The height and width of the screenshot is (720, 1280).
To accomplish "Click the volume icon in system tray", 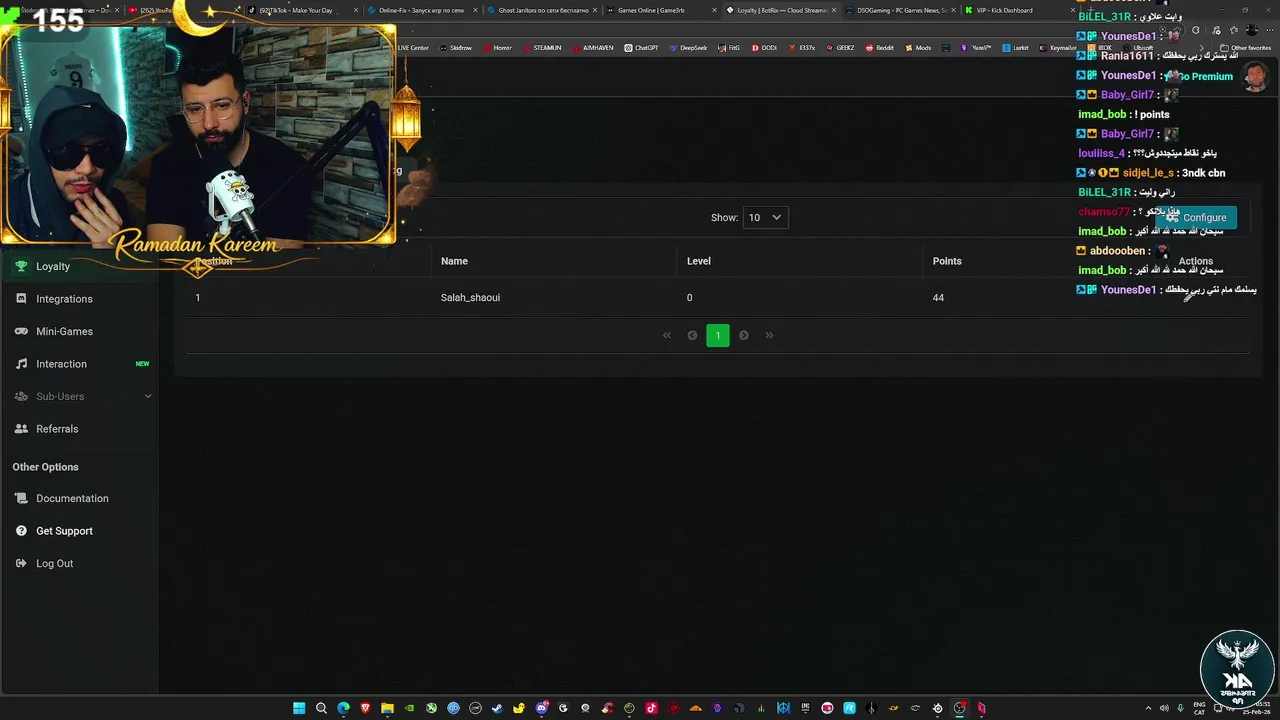I will [1164, 708].
